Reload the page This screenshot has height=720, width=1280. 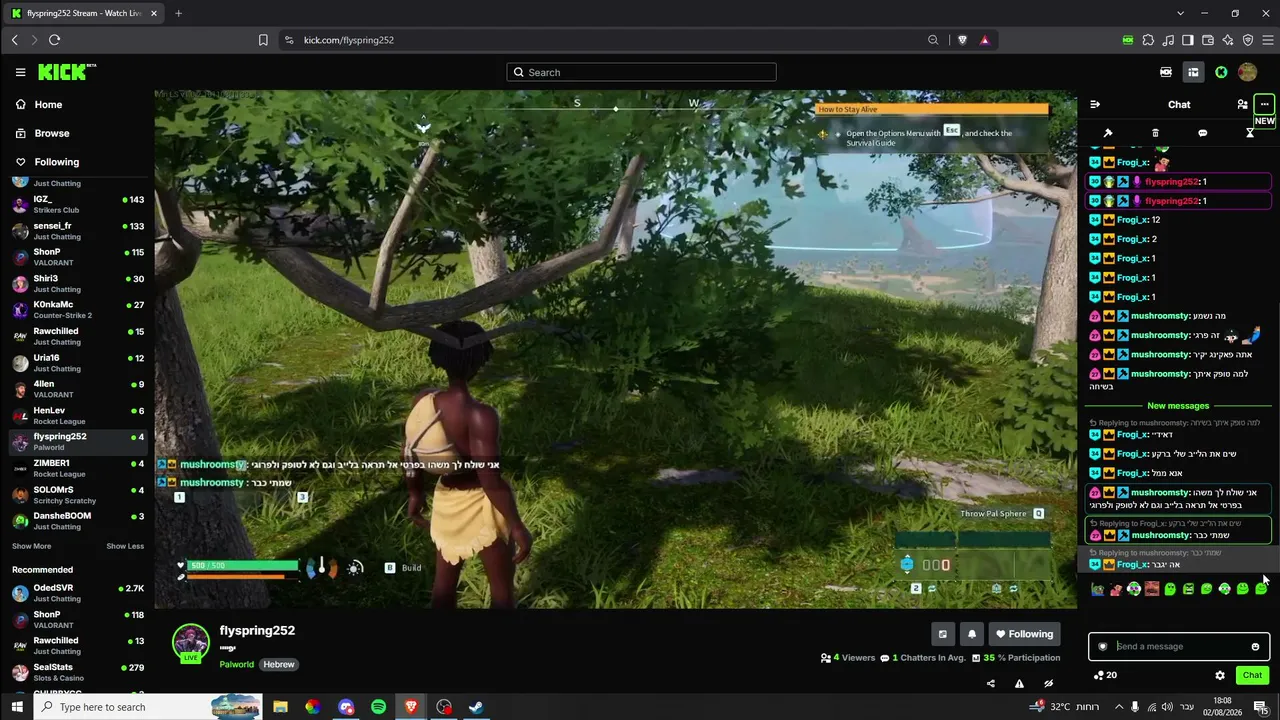point(54,40)
